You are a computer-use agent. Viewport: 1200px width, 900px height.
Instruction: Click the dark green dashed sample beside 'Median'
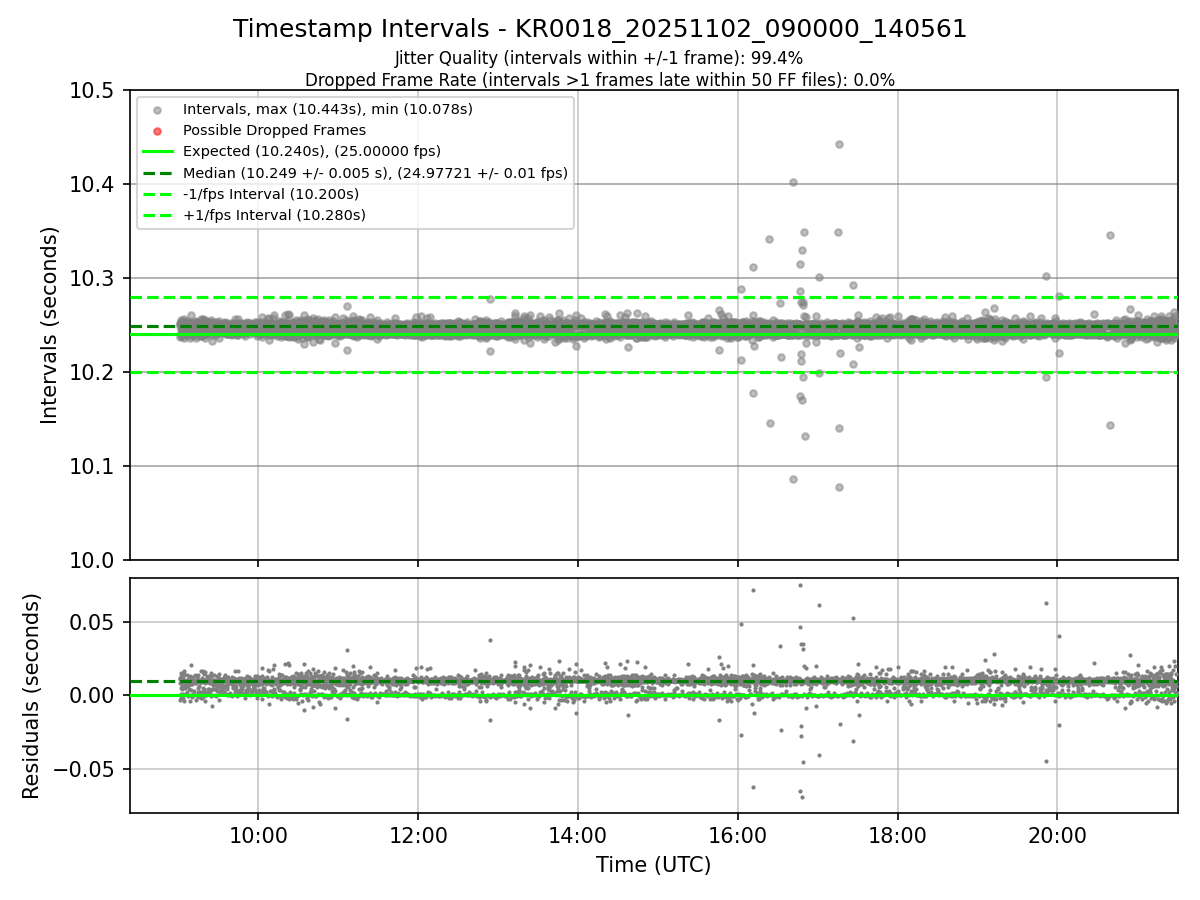(x=157, y=173)
